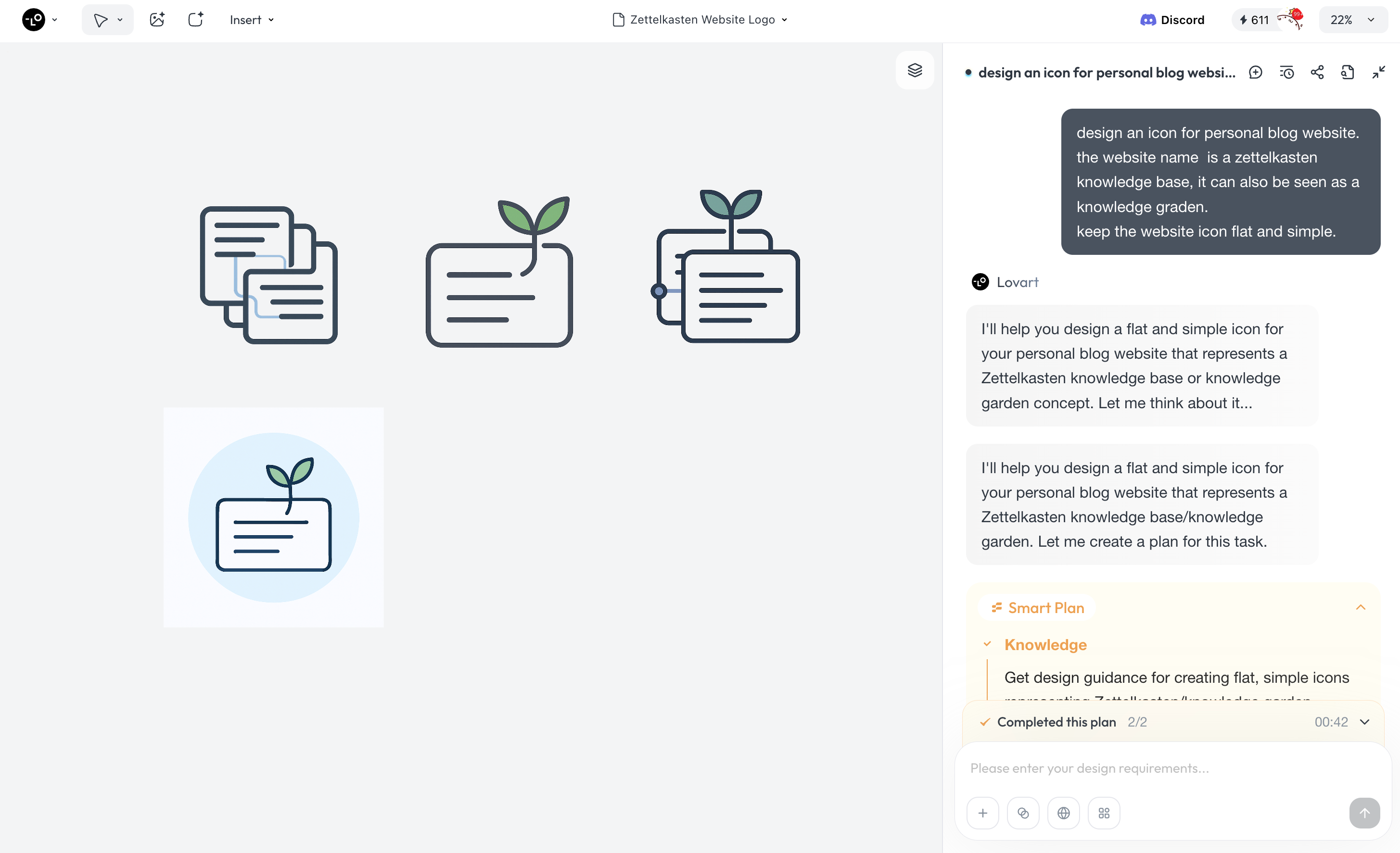This screenshot has width=1400, height=853.
Task: Click 'Get design guidance' plan step text
Action: 1177,677
